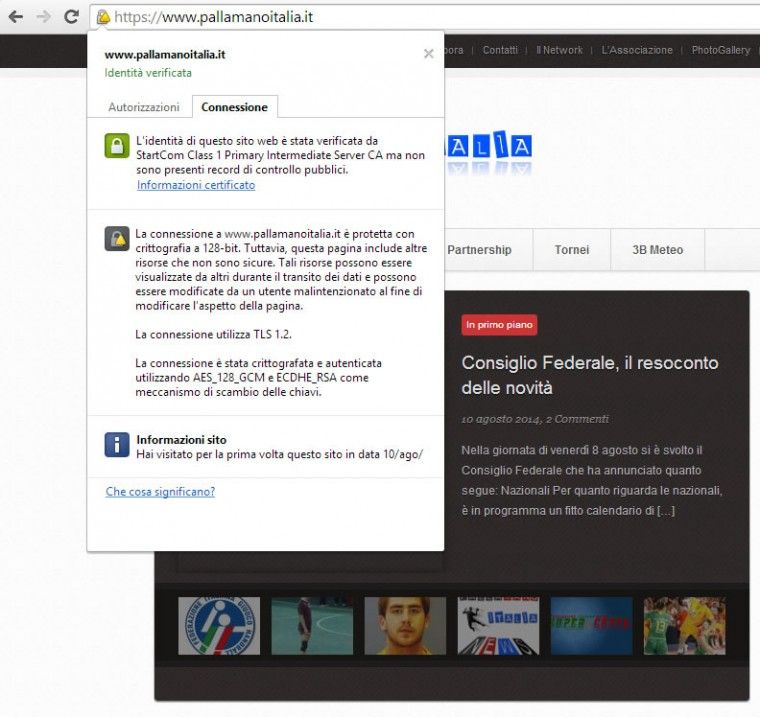Image resolution: width=760 pixels, height=717 pixels.
Task: Click the browser forward arrow
Action: point(44,17)
